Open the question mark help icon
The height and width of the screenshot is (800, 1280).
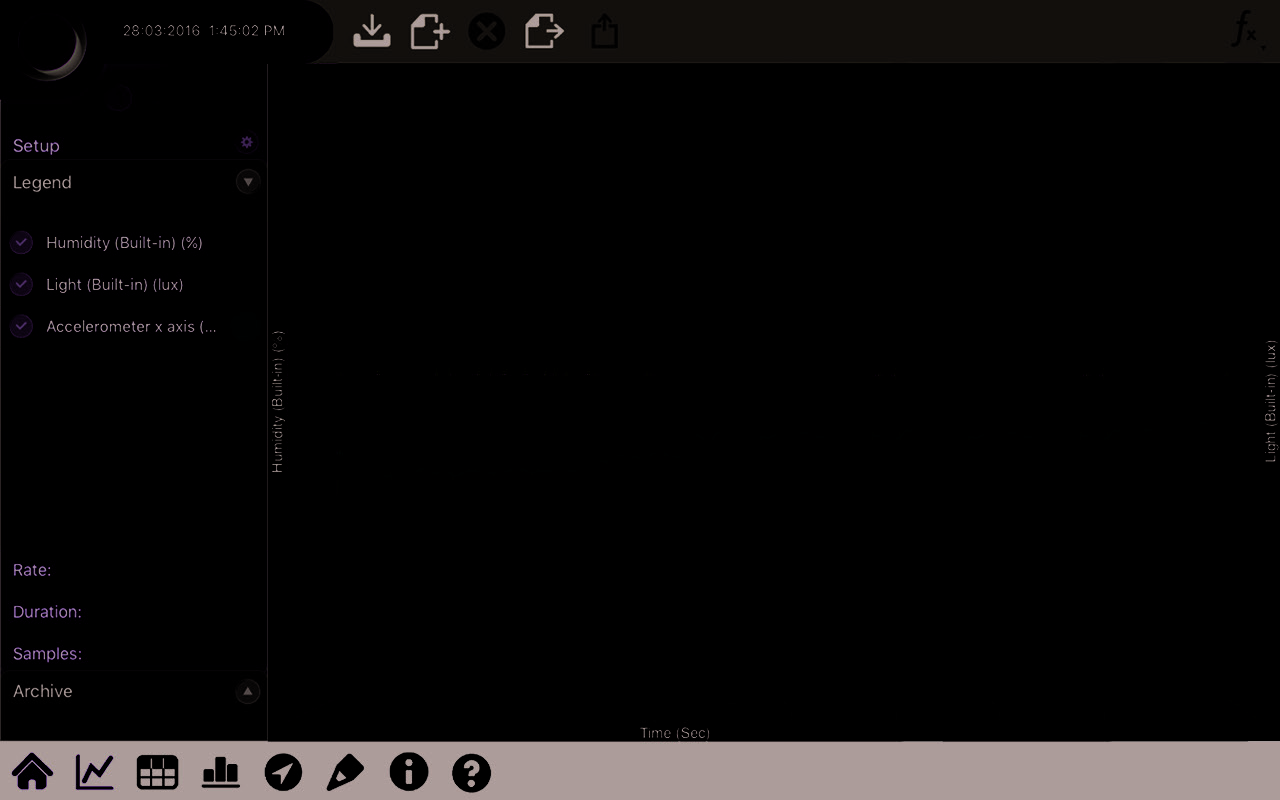pyautogui.click(x=471, y=772)
